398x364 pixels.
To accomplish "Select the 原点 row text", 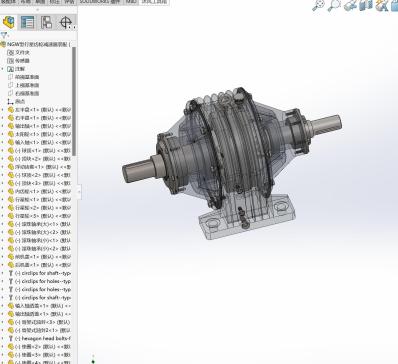I will pos(20,101).
